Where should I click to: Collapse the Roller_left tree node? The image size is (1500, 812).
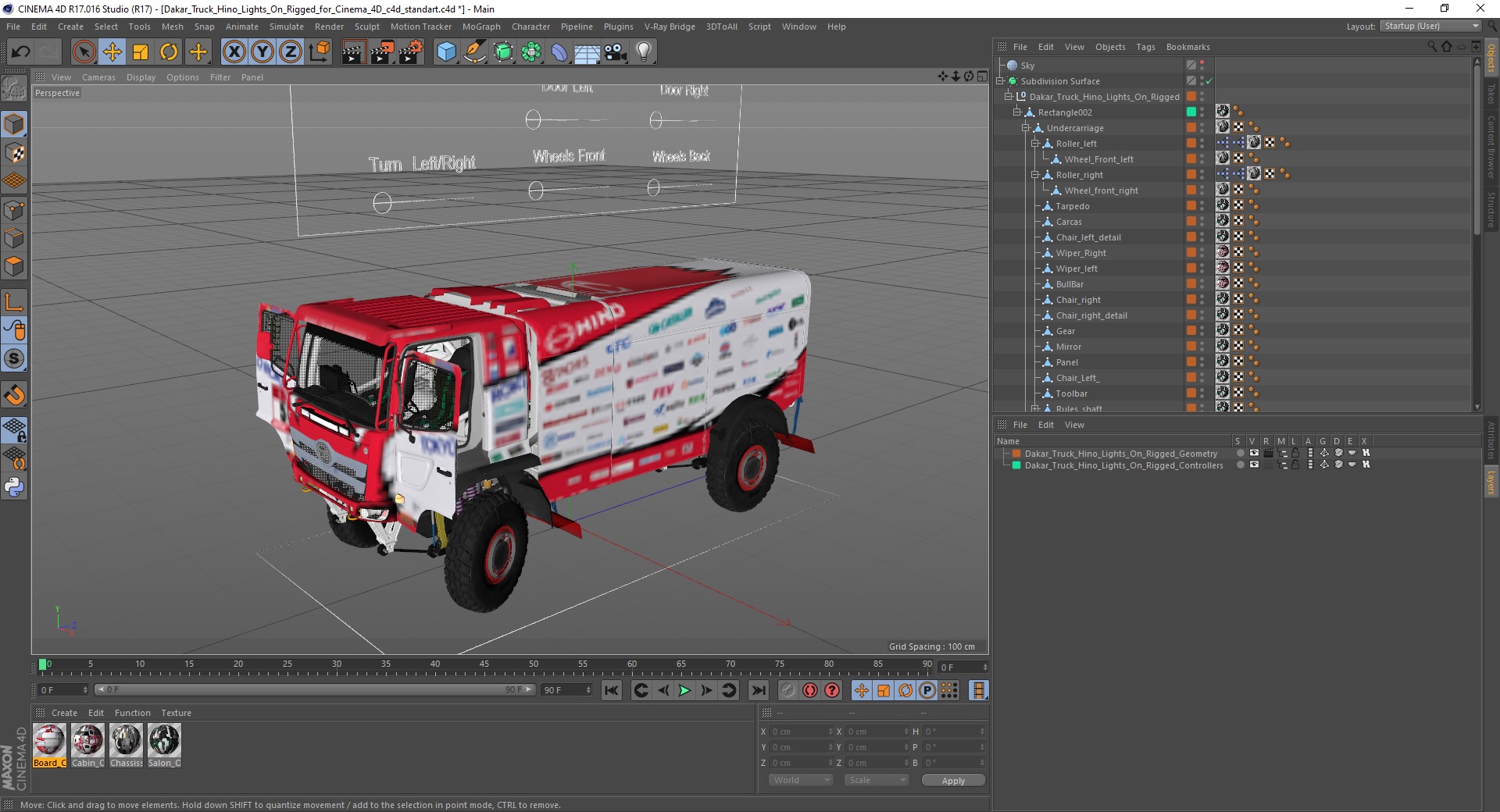[x=1034, y=144]
